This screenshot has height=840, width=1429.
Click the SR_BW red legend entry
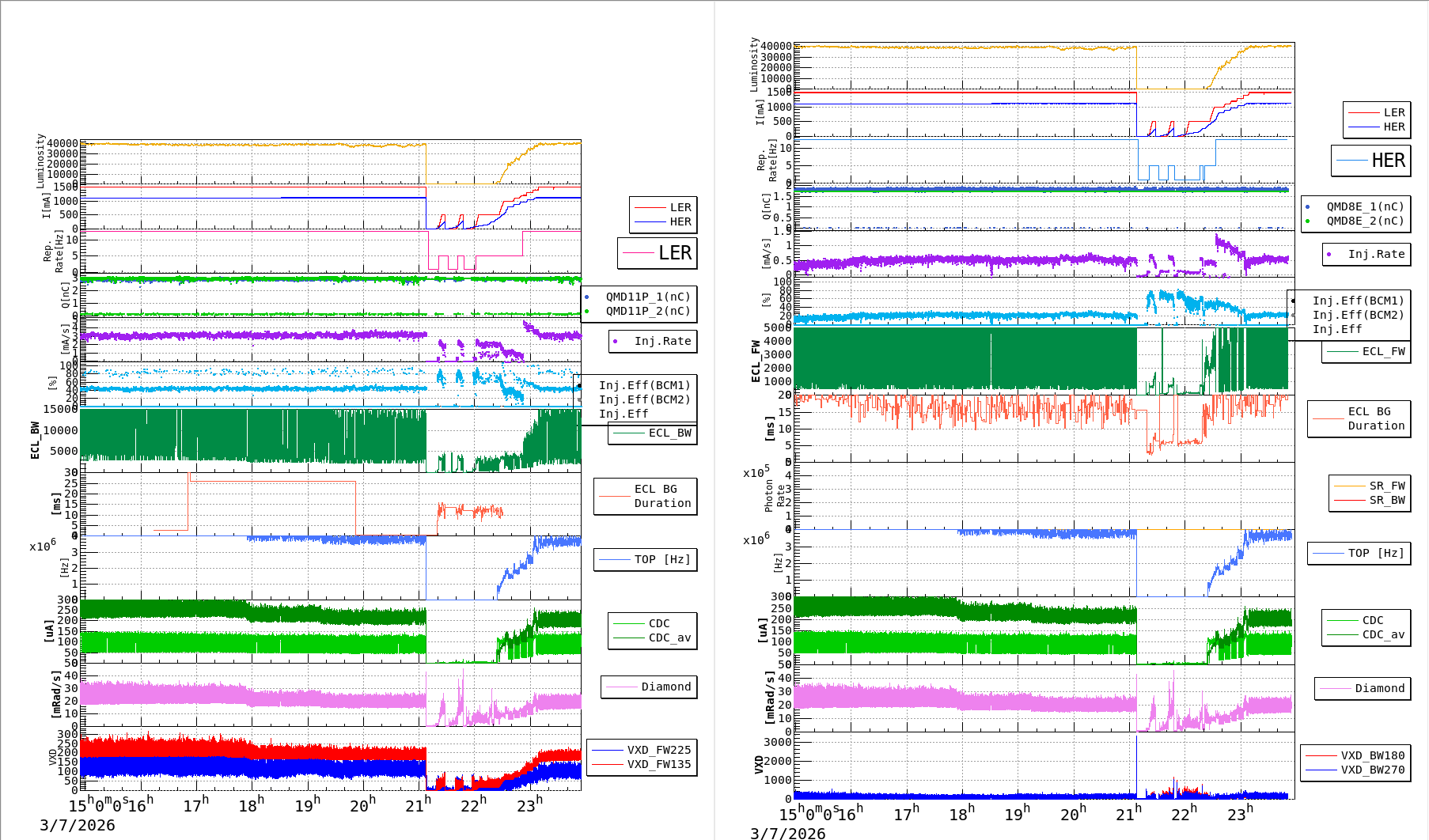pyautogui.click(x=1386, y=500)
